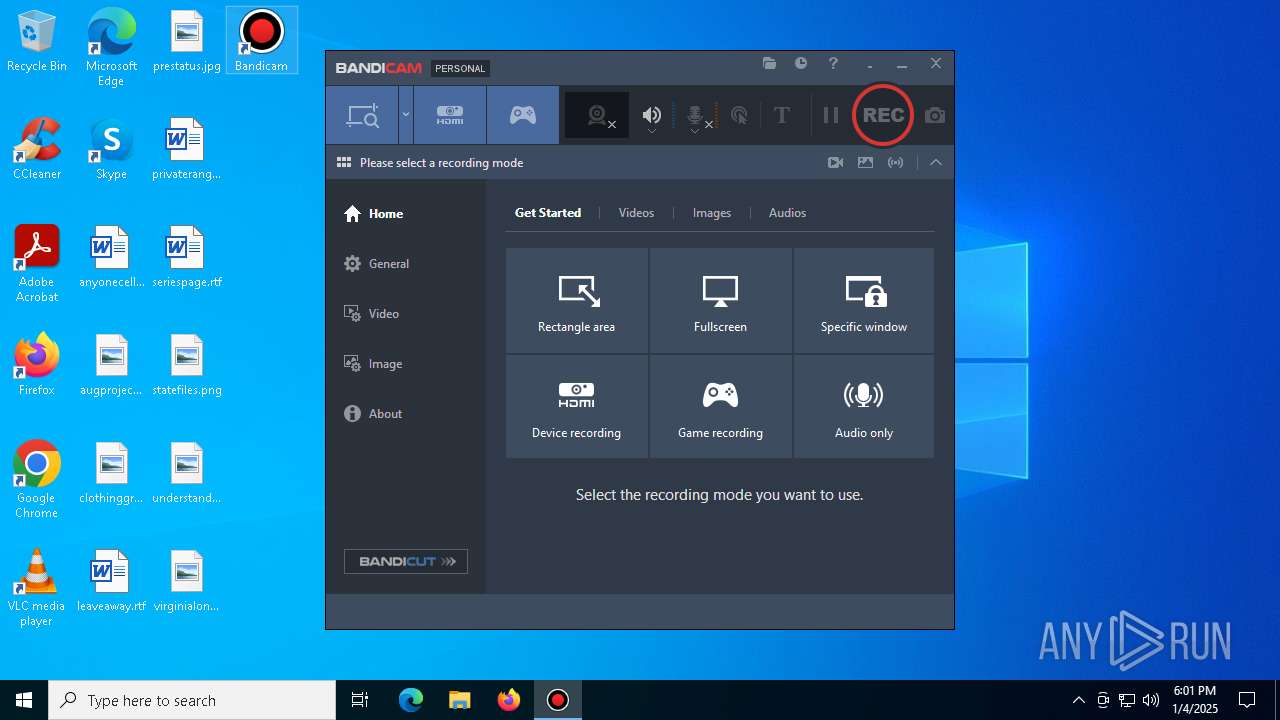Open Bandicam desktop shortcut
This screenshot has width=1280, height=720.
261,41
